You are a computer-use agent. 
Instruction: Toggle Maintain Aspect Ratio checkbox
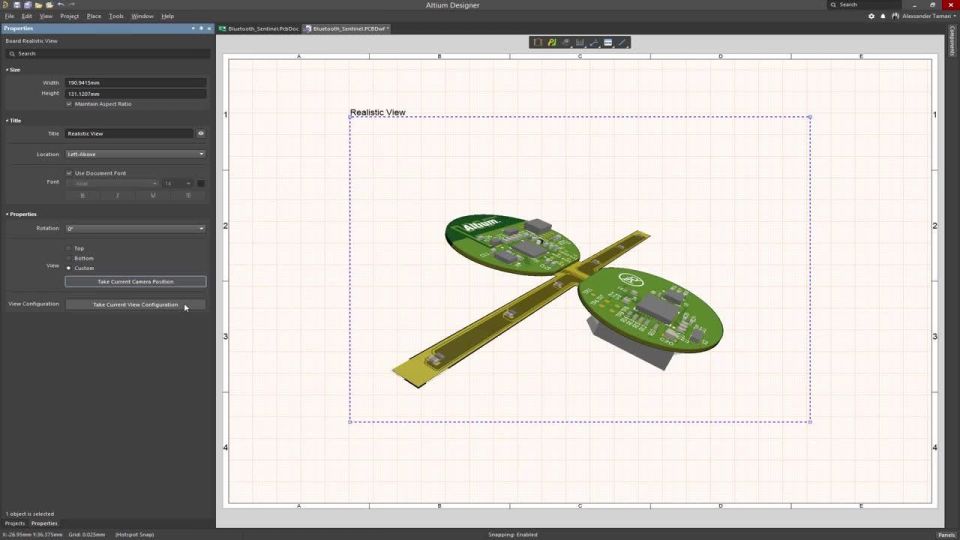[x=69, y=104]
